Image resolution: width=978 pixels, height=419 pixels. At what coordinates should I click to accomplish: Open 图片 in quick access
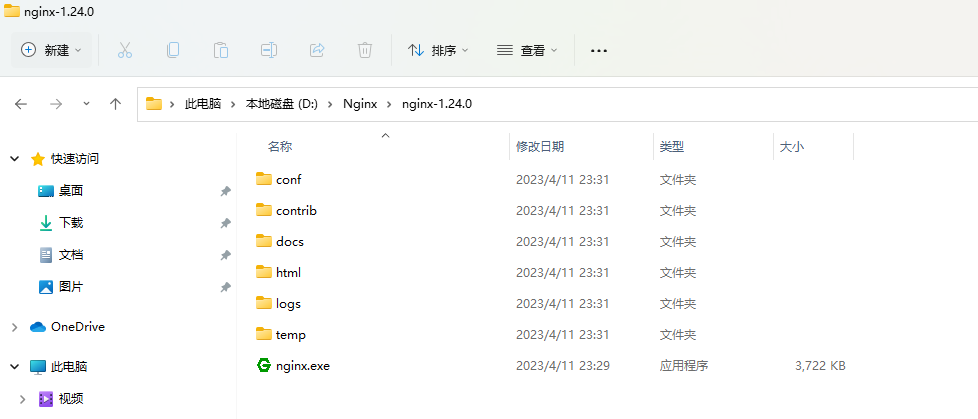71,287
